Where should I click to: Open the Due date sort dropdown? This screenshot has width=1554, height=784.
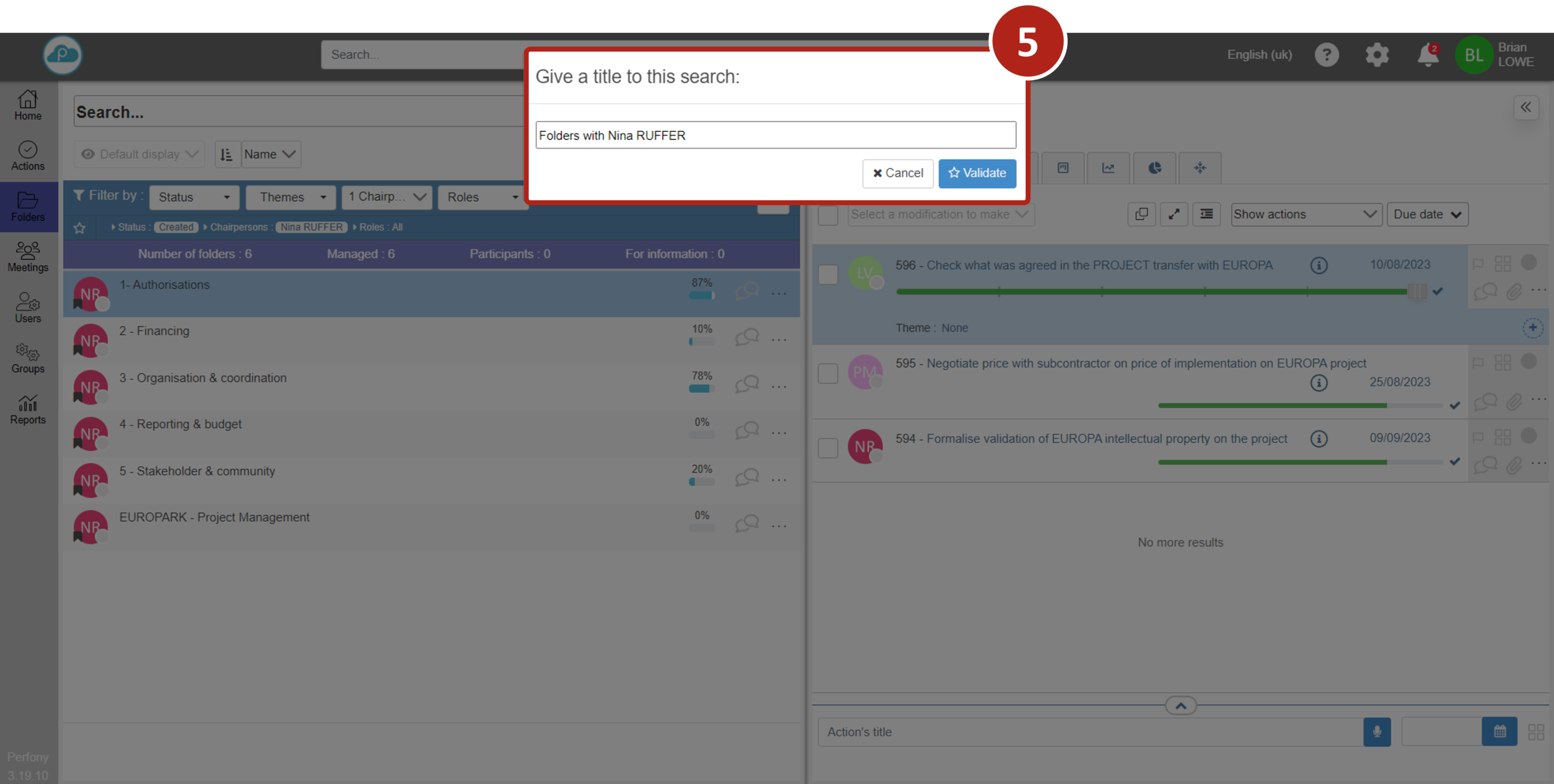point(1427,214)
